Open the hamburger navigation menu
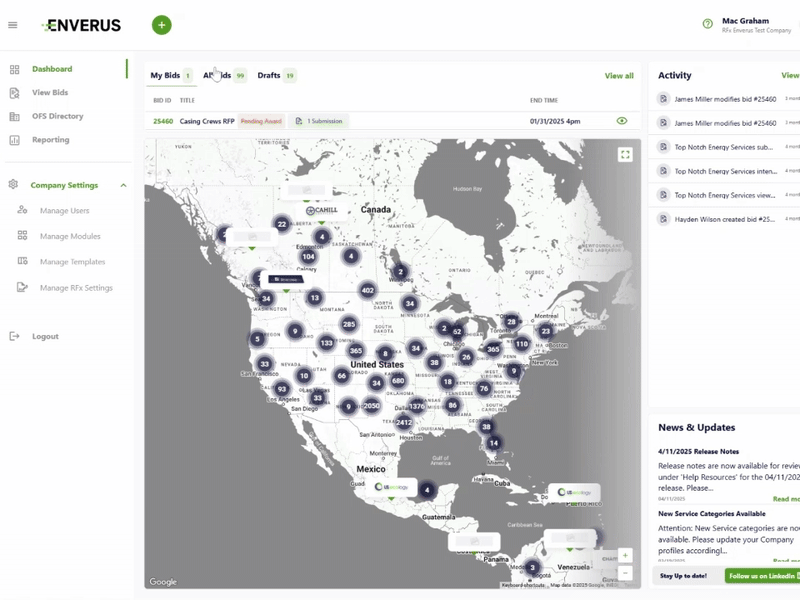800x600 pixels. (13, 25)
